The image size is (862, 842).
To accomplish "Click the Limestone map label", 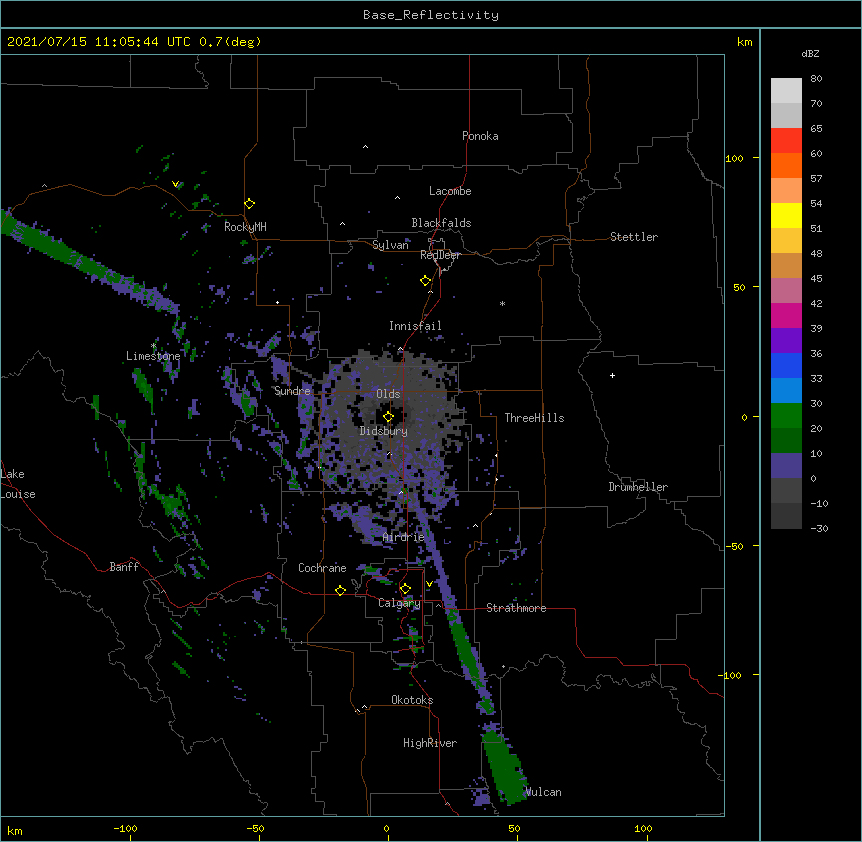I will tap(153, 356).
